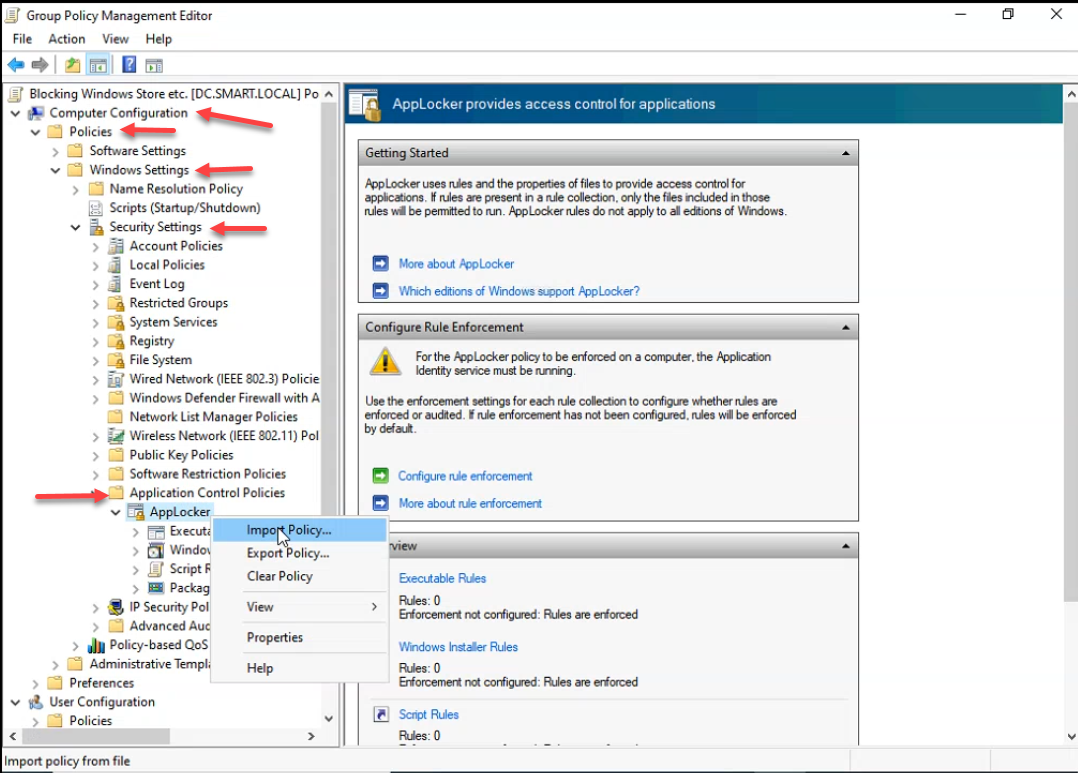This screenshot has width=1078, height=773.
Task: Open the Windows Installer Rules link in overview
Action: [x=458, y=647]
